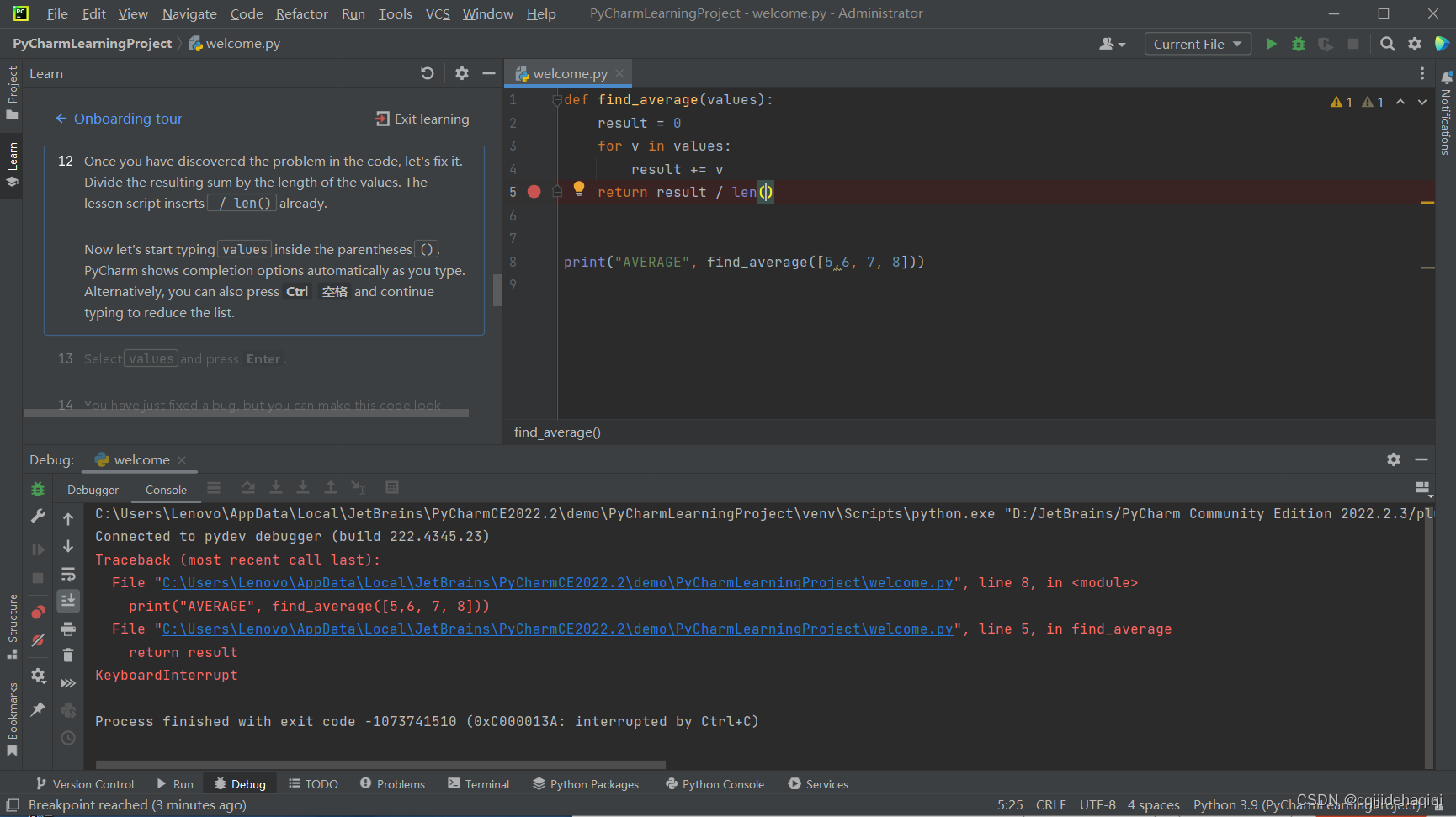Viewport: 1456px width, 817px height.
Task: Open the VCS menu
Action: (437, 13)
